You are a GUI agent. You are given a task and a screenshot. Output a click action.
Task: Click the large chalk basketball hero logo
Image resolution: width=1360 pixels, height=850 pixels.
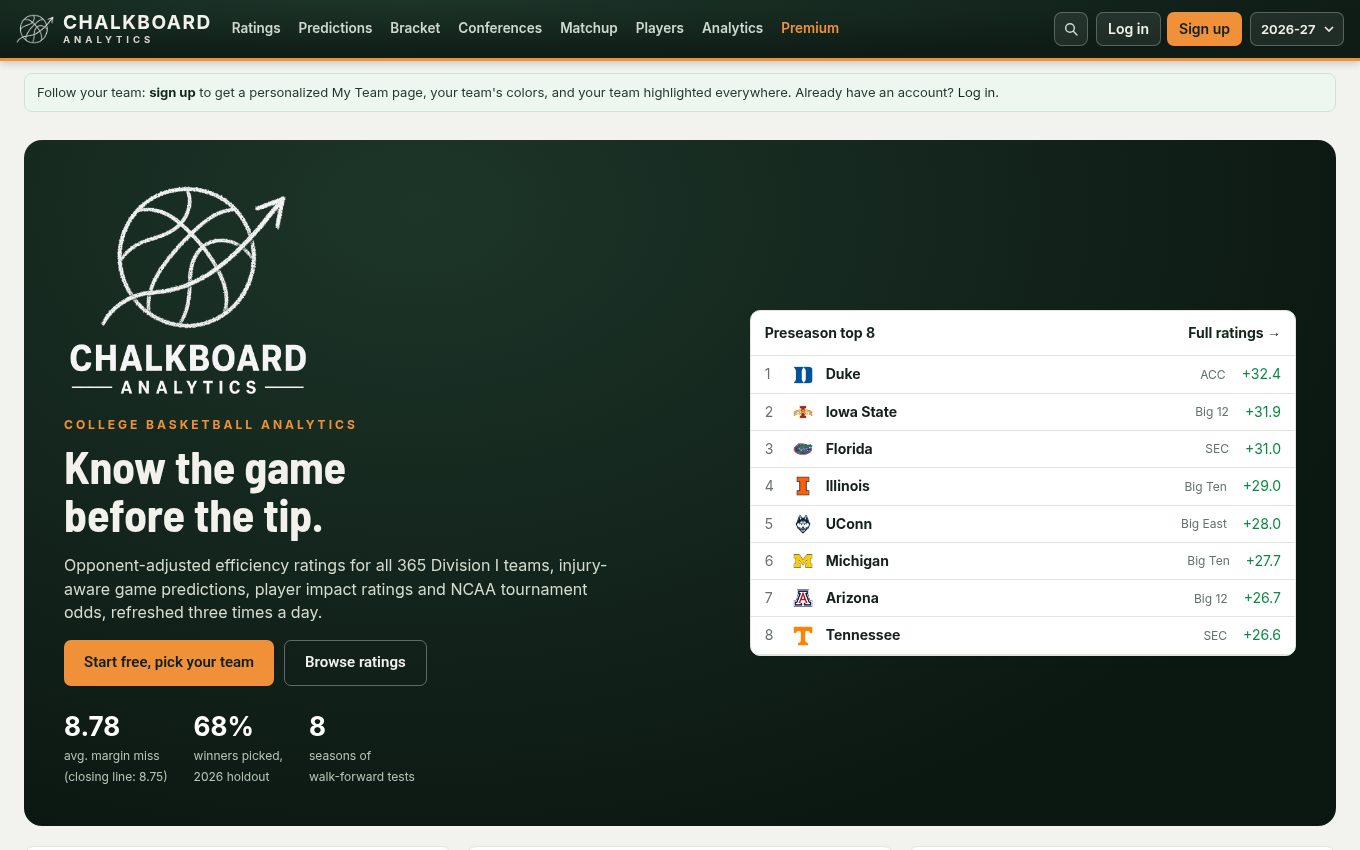[188, 291]
